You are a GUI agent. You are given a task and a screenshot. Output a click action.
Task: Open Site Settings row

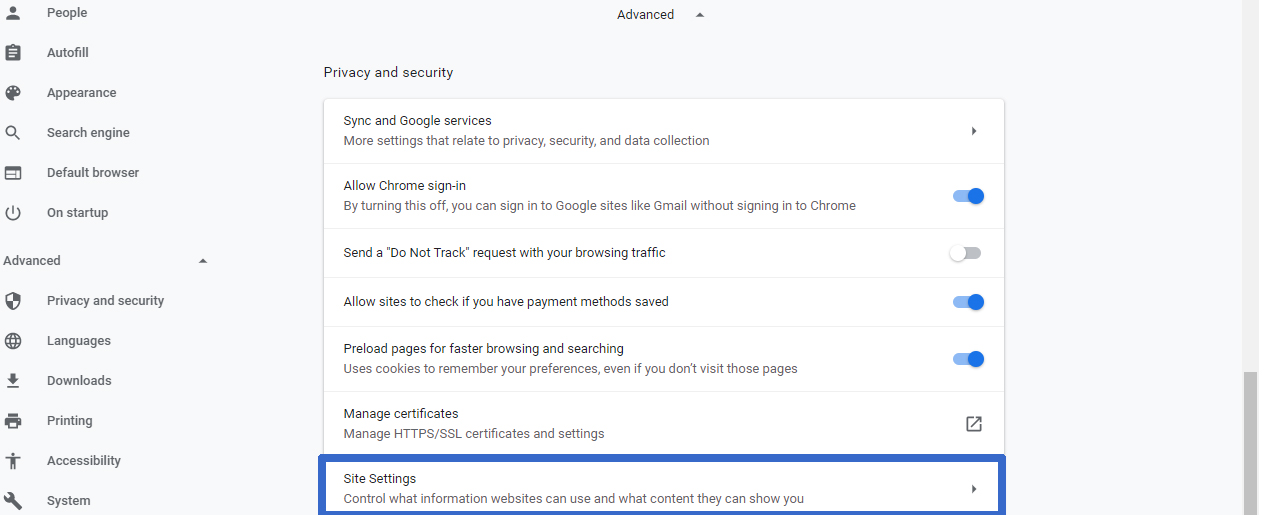pos(661,488)
